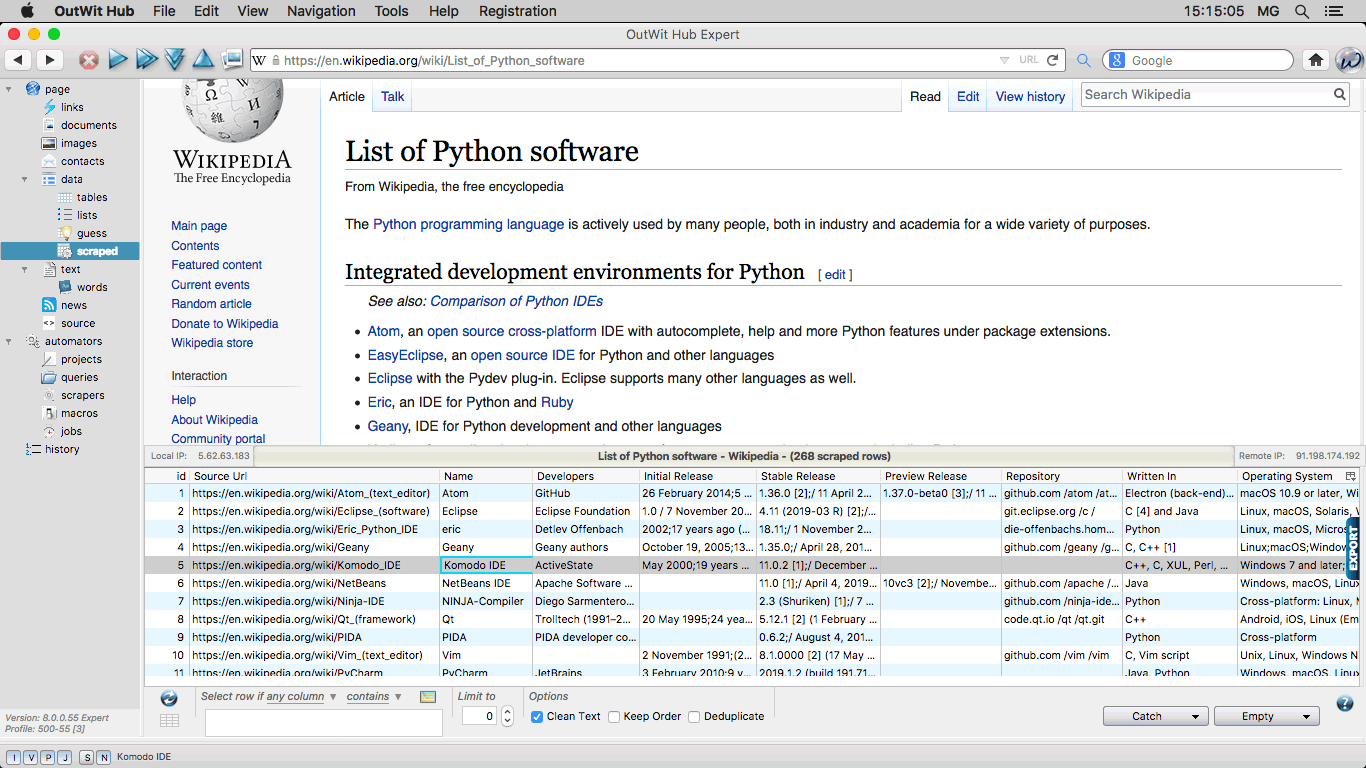
Task: Click the red stop loading icon
Action: (89, 60)
